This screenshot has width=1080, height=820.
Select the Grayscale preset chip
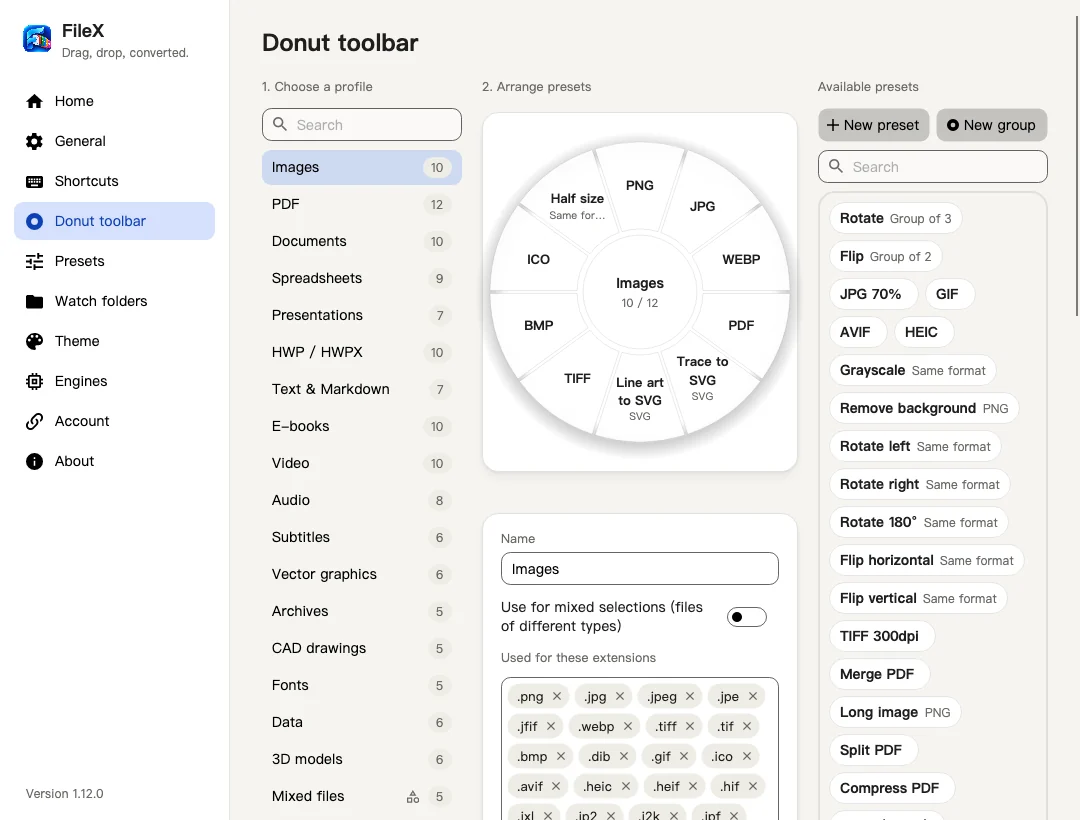913,370
